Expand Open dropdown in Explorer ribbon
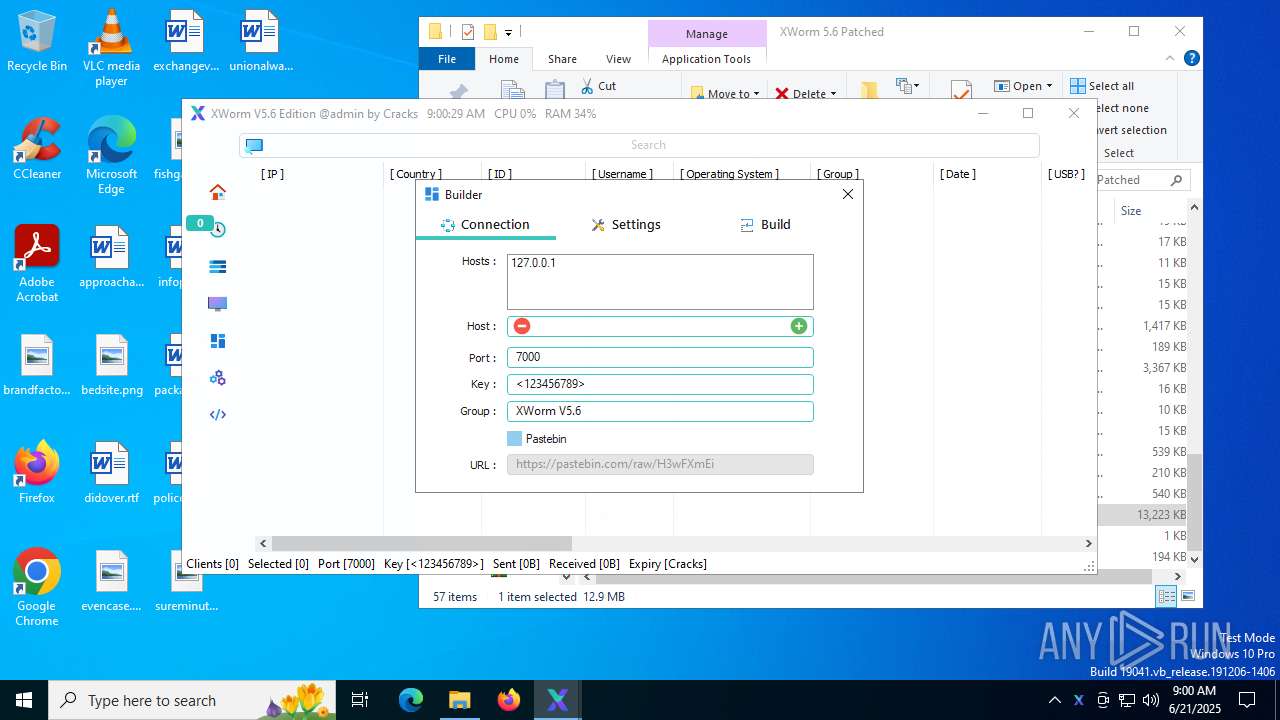The image size is (1280, 720). coord(1048,86)
